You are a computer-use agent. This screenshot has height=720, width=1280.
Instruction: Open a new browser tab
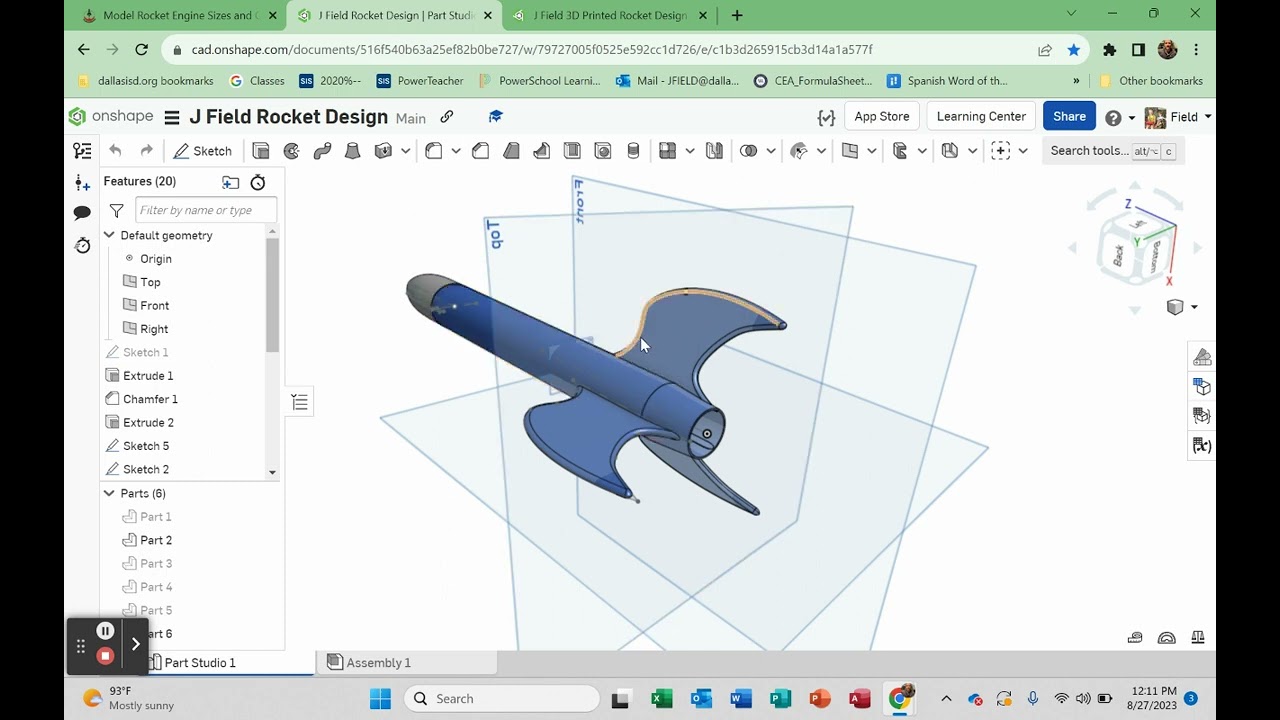coord(737,16)
